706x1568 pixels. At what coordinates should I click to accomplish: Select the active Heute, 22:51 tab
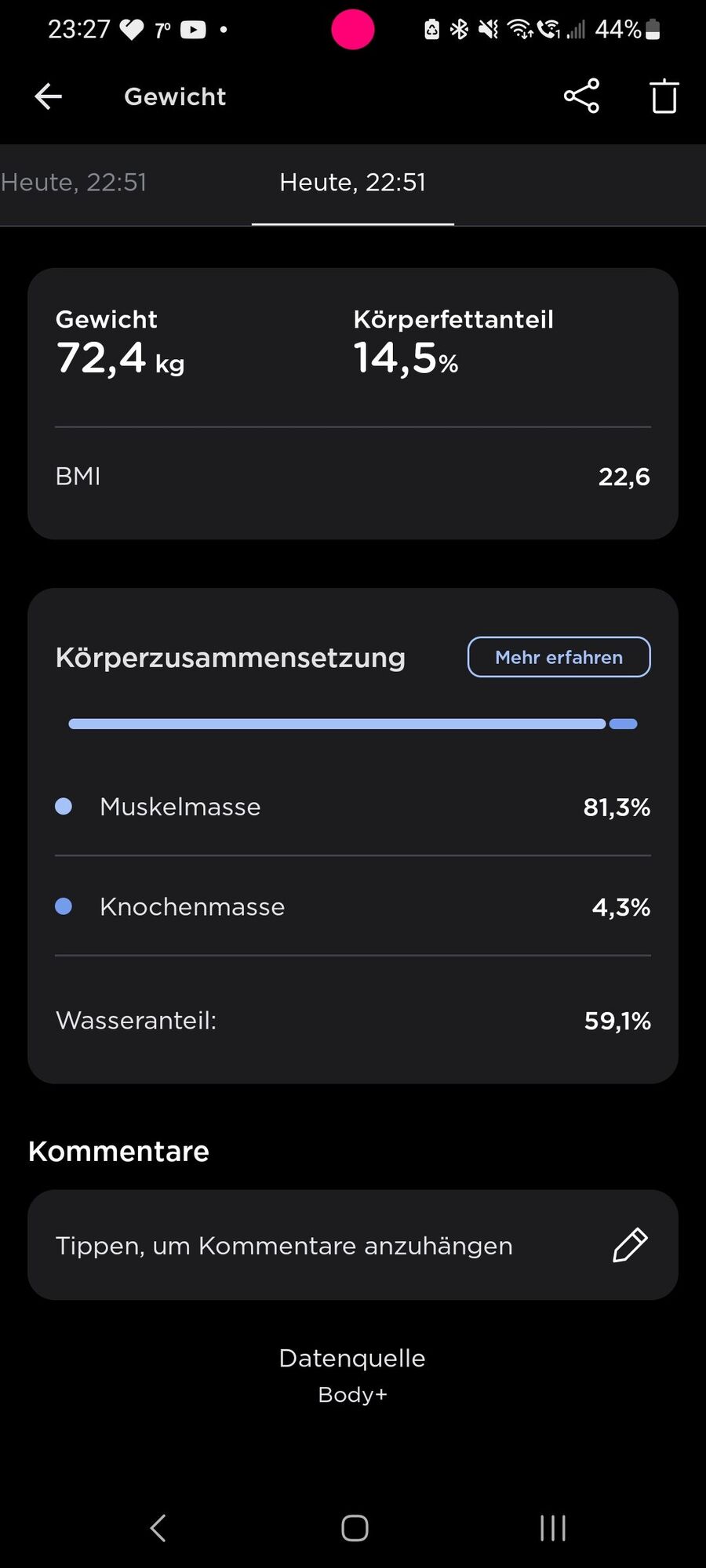pos(353,183)
